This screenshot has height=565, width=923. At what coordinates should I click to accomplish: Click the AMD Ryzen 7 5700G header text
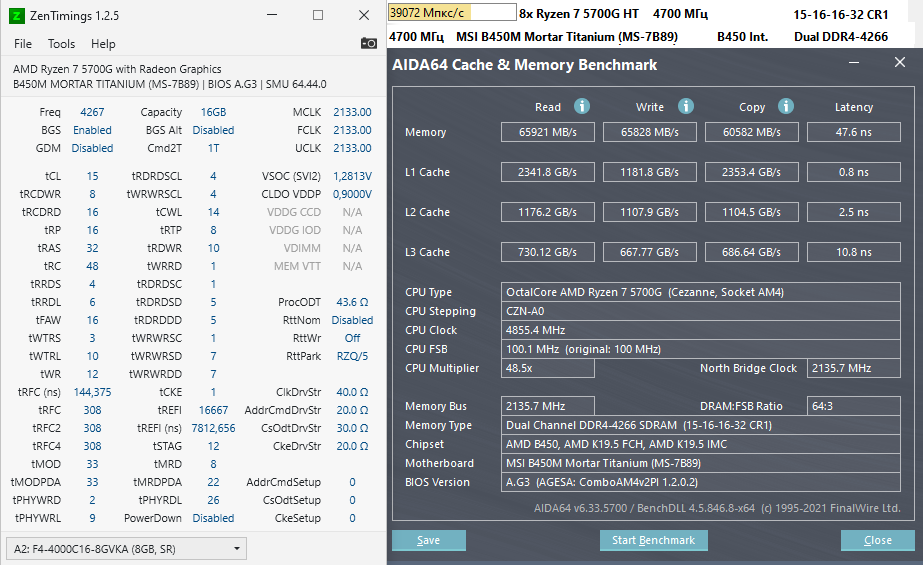coord(117,69)
